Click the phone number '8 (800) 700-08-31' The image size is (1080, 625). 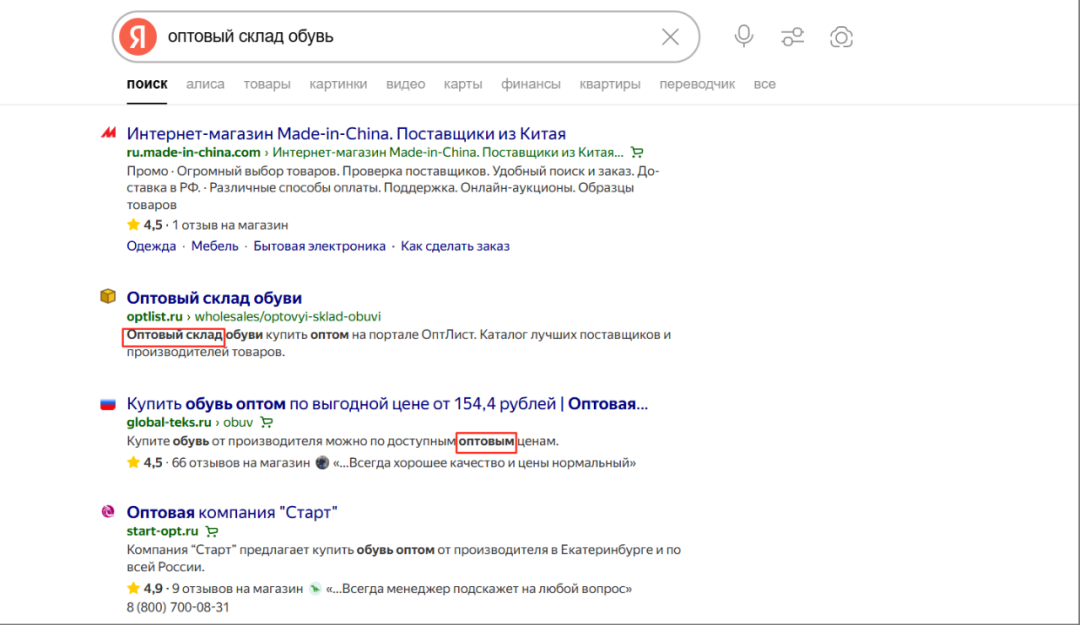tap(178, 607)
